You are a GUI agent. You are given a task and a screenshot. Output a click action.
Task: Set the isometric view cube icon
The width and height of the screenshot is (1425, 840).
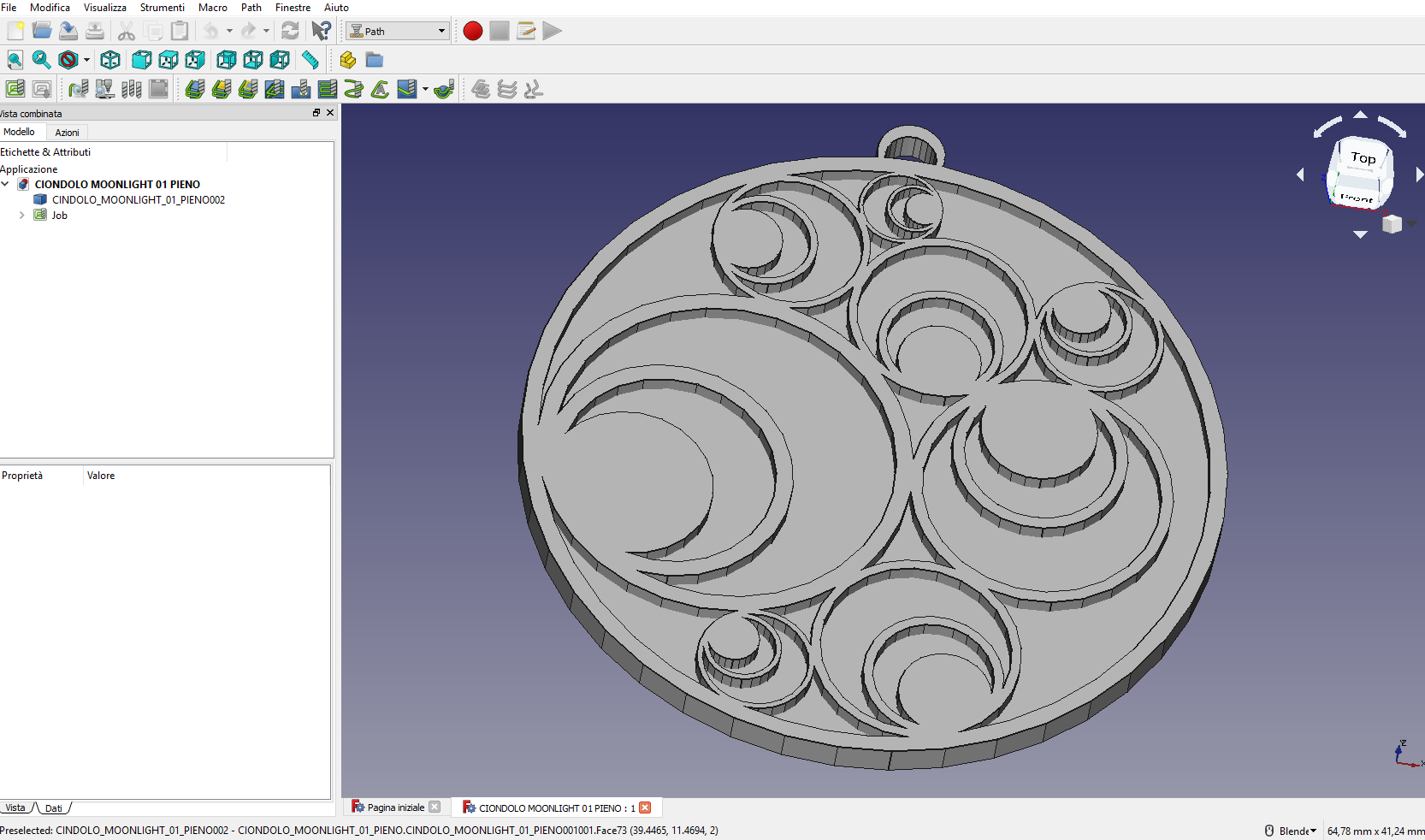tap(110, 60)
